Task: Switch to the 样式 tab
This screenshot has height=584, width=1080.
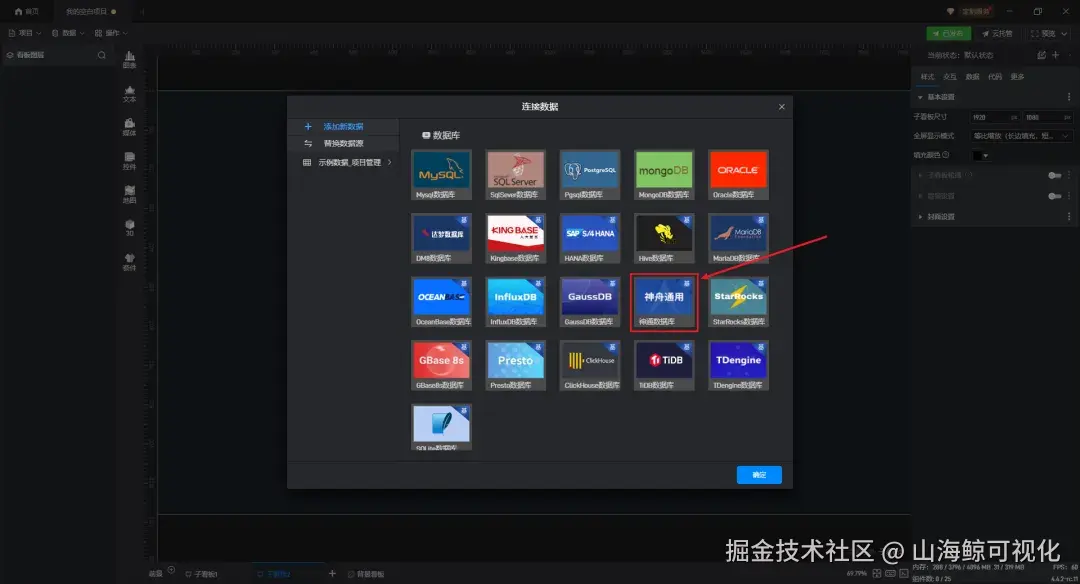Action: (x=928, y=77)
